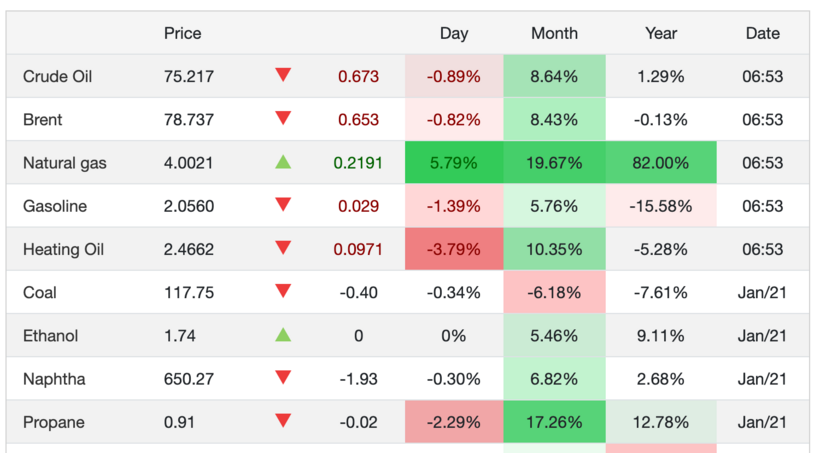820x453 pixels.
Task: Sort table by the Month column header
Action: coord(554,33)
